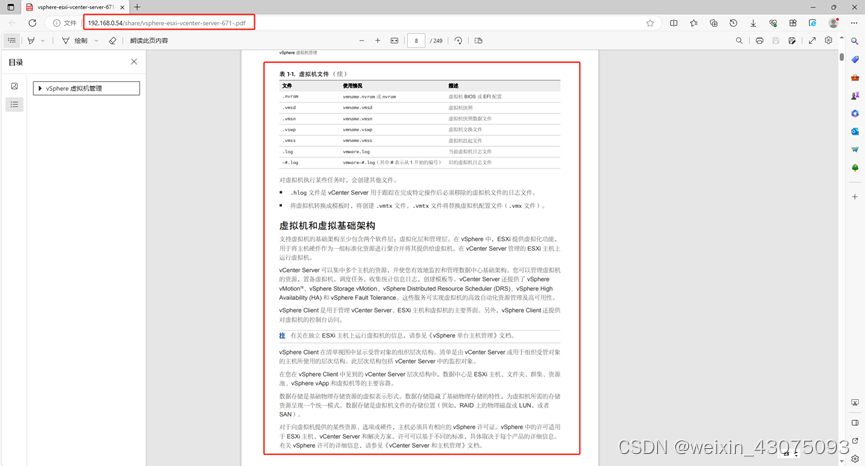
Task: Select the highlight tool in PDF toolbar
Action: (x=31, y=40)
